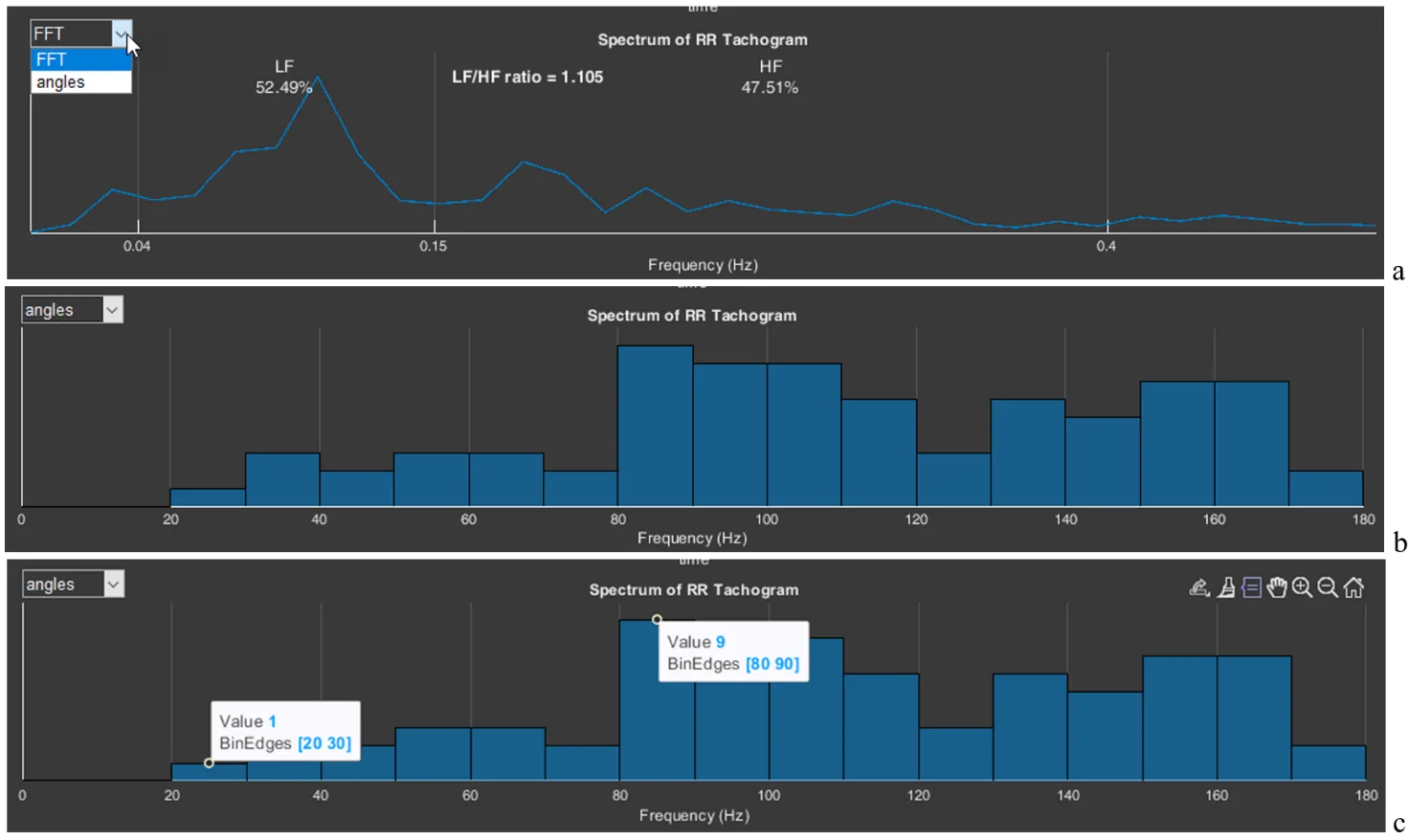Click the Value 1 data tip box

[285, 732]
